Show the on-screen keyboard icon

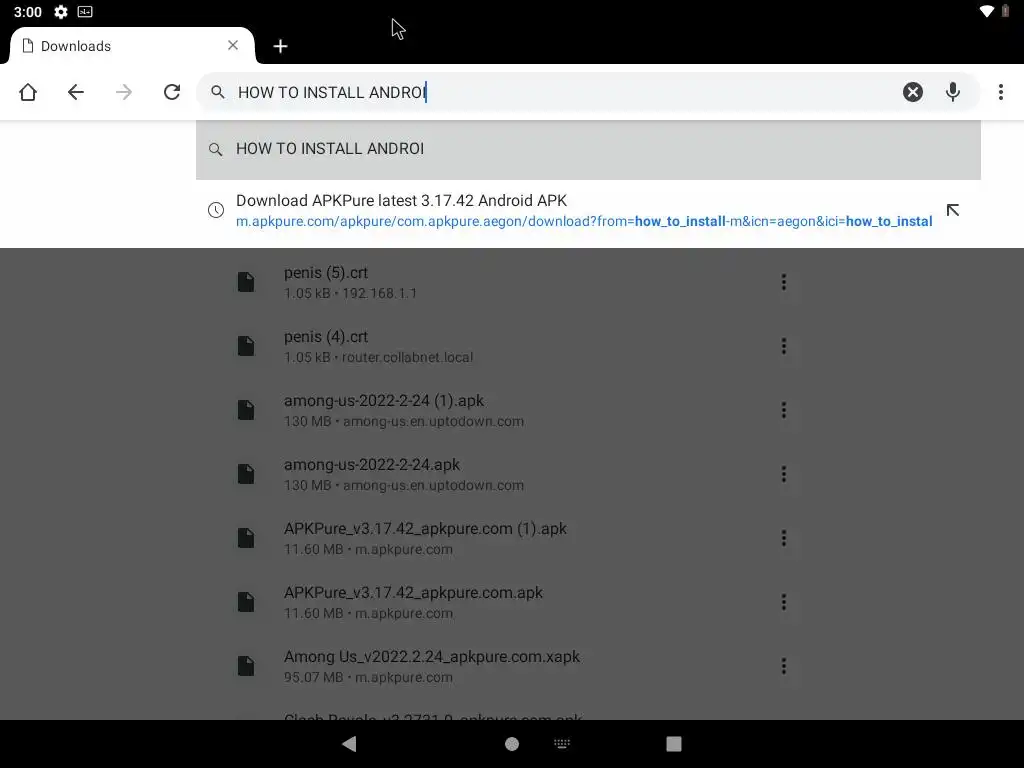coord(562,743)
